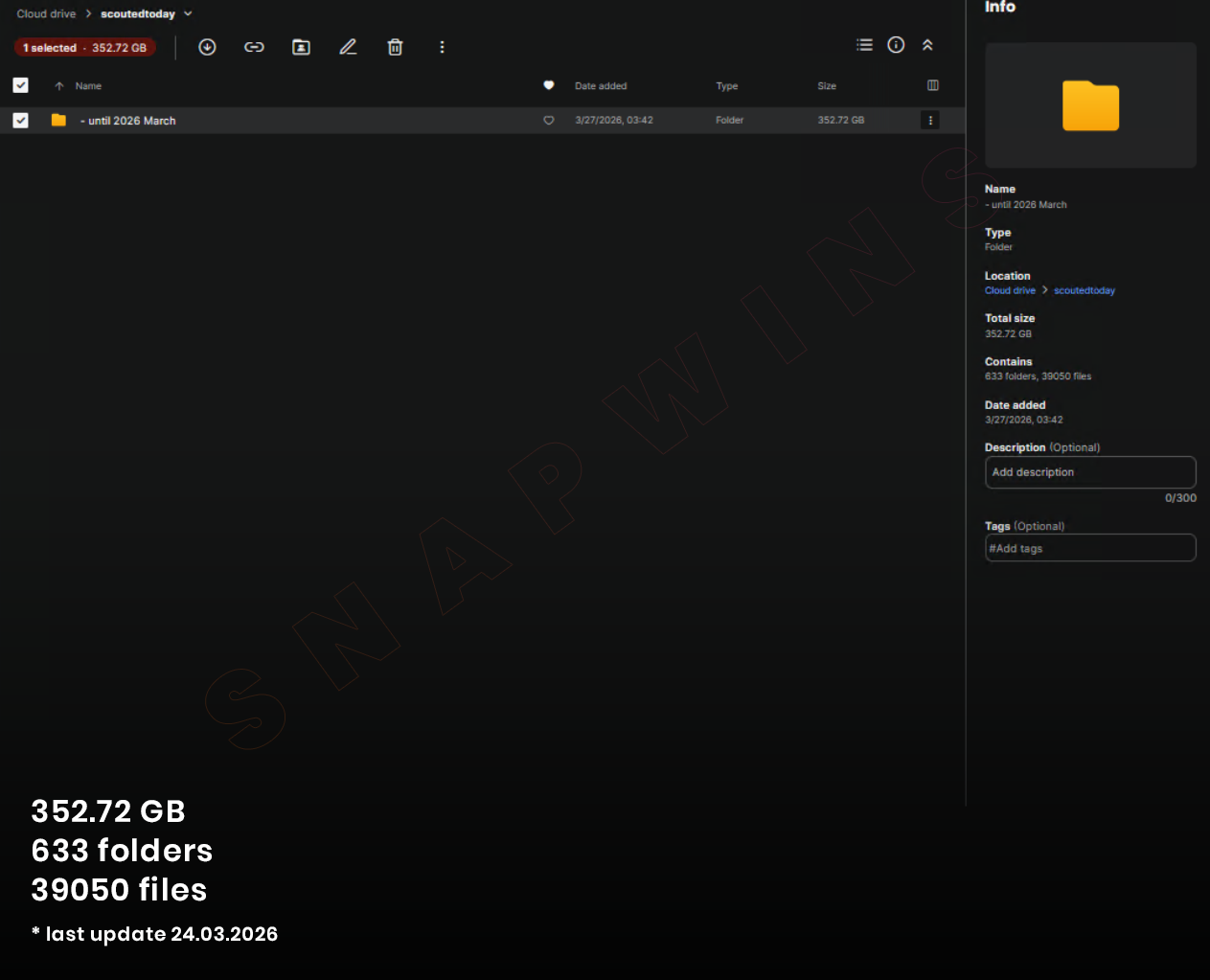Image resolution: width=1210 pixels, height=980 pixels.
Task: Open the row's three-dot context menu
Action: pyautogui.click(x=930, y=120)
